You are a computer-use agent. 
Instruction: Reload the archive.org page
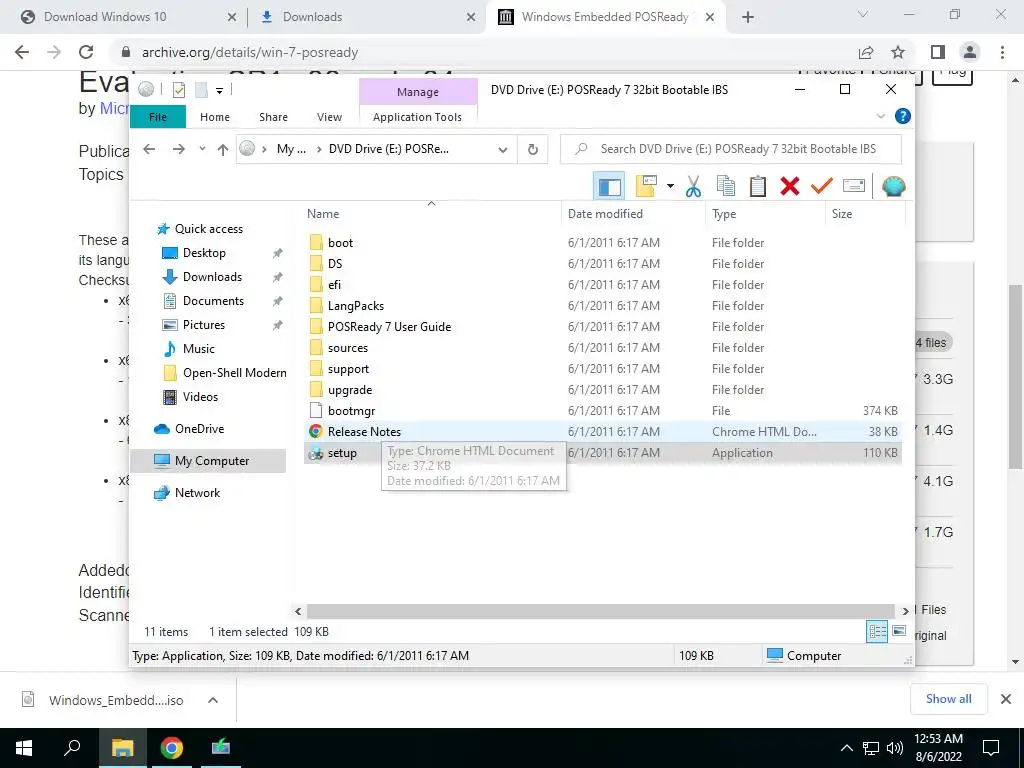click(86, 52)
